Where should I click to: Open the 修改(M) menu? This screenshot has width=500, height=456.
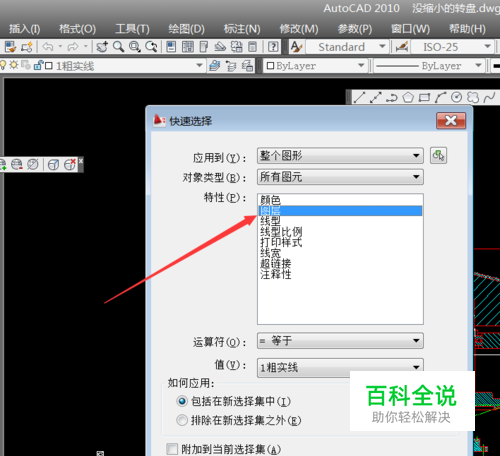[299, 29]
